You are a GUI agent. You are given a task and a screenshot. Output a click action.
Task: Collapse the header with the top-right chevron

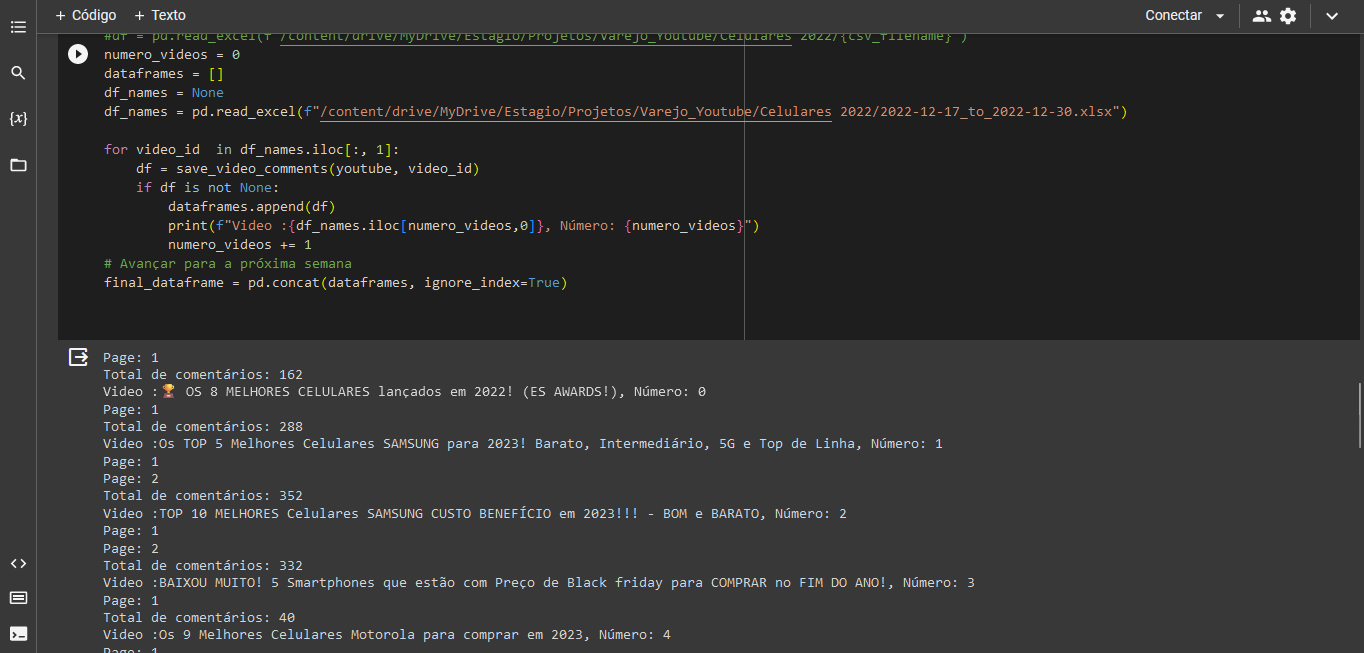pos(1332,16)
